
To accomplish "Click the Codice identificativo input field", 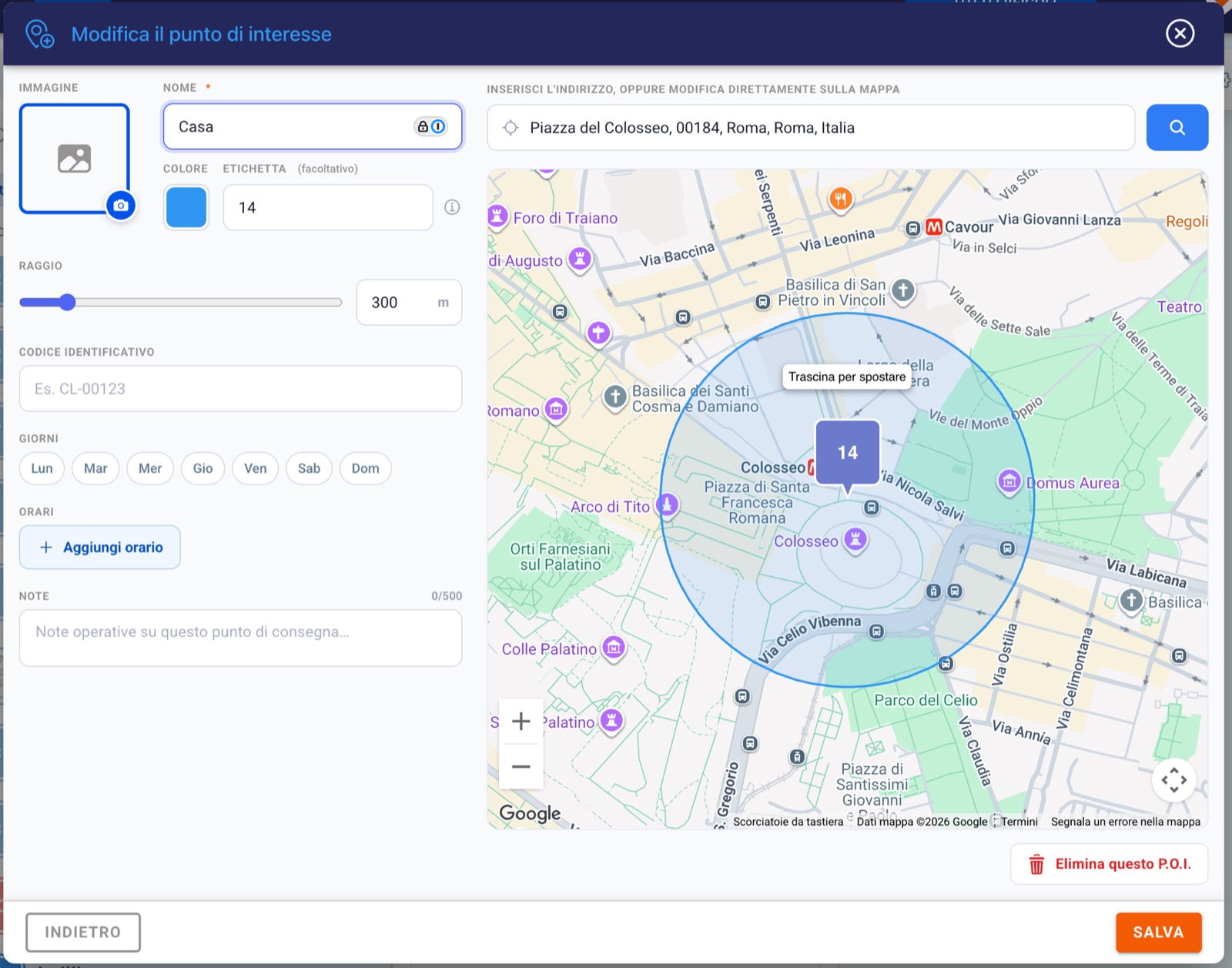I will click(x=240, y=389).
